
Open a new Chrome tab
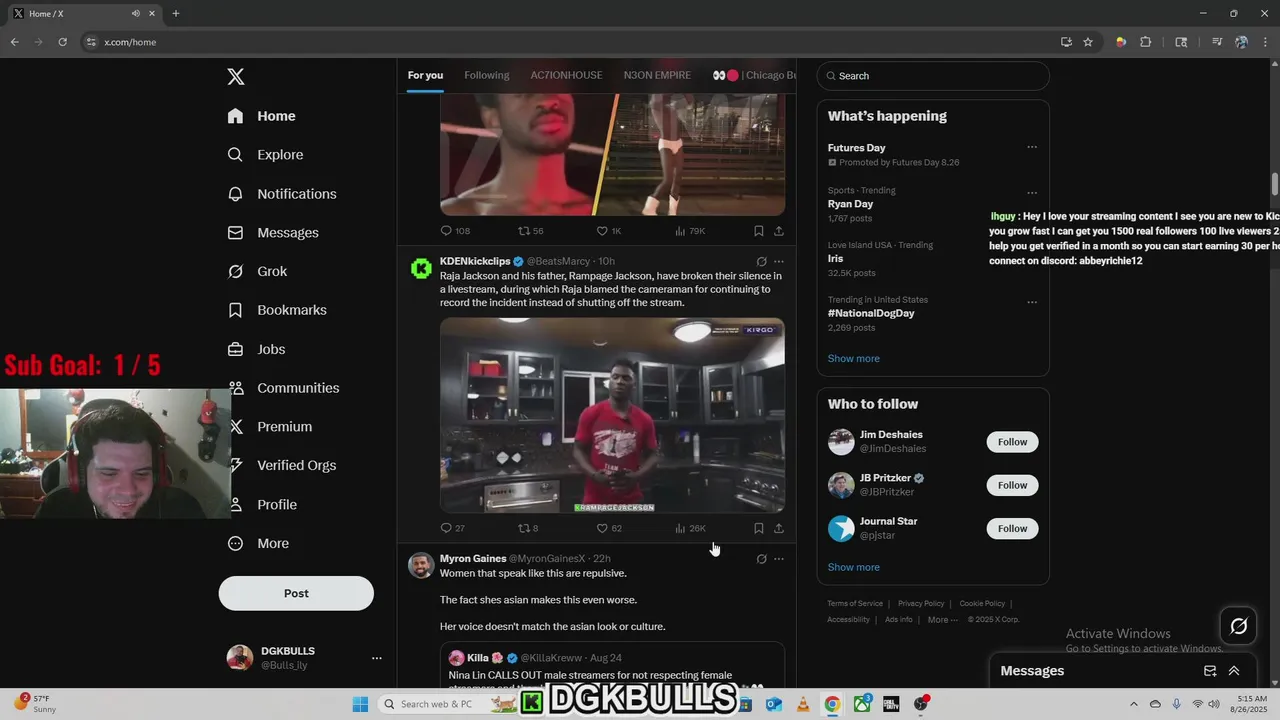click(176, 13)
